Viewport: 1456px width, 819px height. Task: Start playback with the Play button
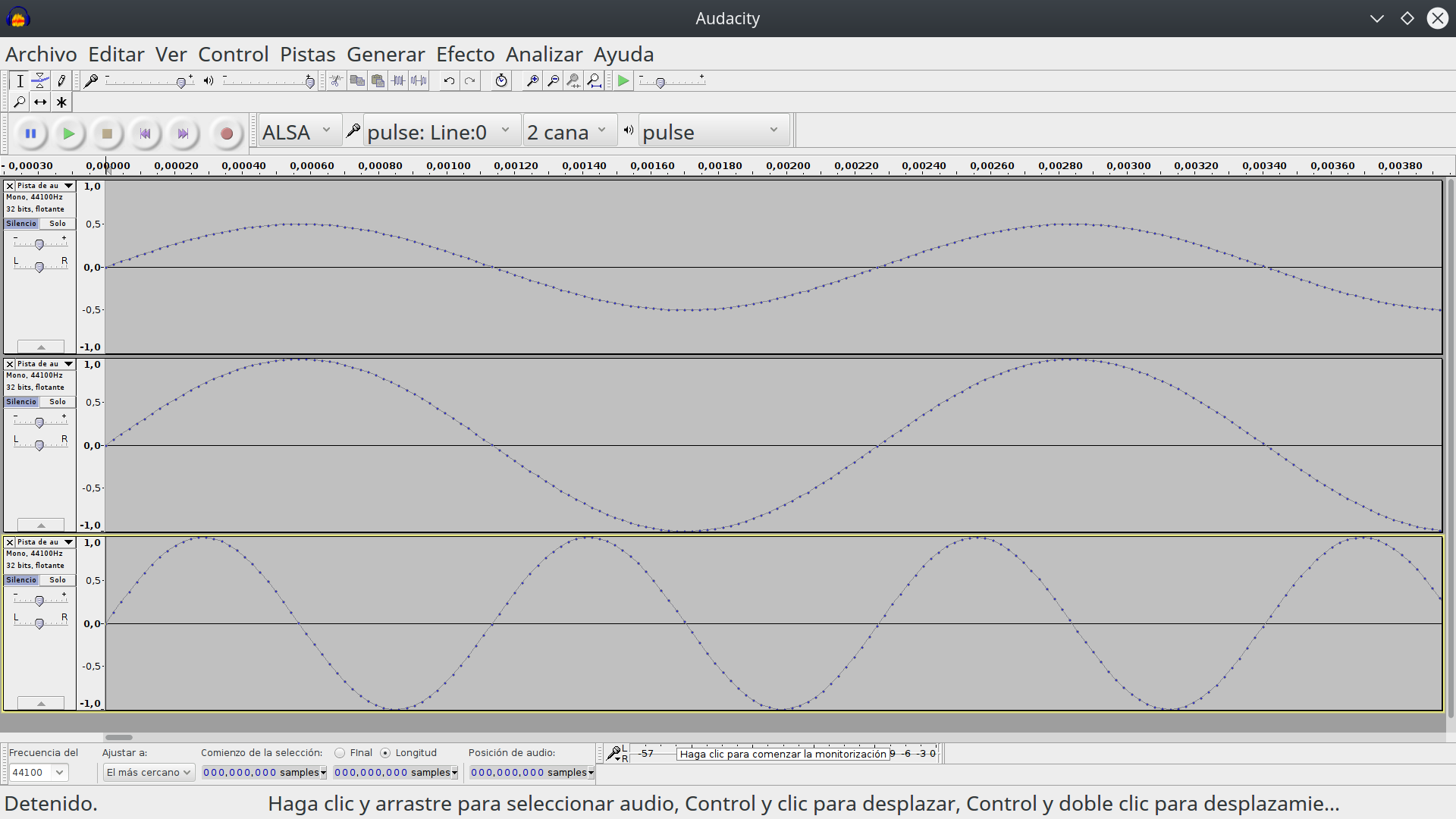pos(68,134)
